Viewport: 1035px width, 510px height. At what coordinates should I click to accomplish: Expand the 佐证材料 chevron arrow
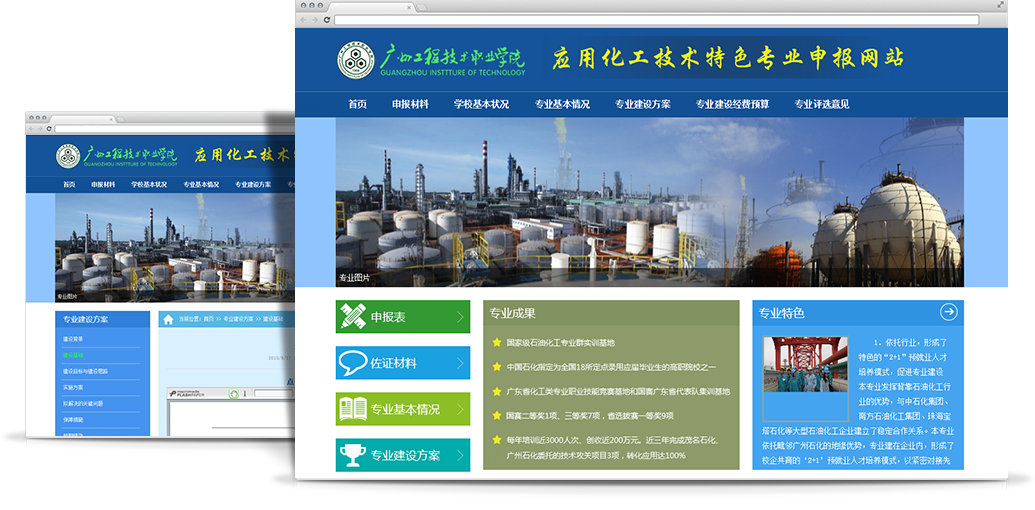coord(459,363)
